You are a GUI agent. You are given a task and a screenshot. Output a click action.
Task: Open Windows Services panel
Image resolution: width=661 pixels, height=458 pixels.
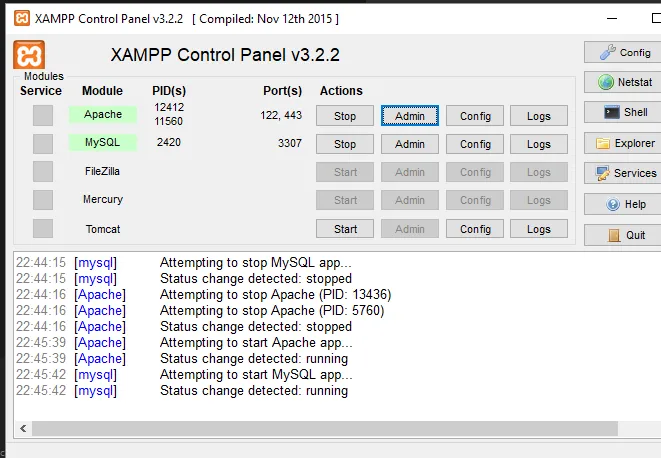click(622, 173)
